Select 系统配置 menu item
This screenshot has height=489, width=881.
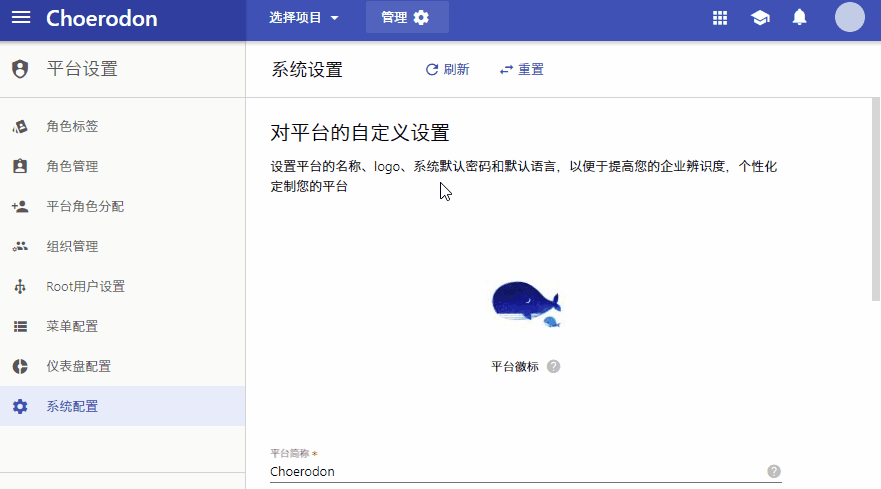pyautogui.click(x=122, y=406)
